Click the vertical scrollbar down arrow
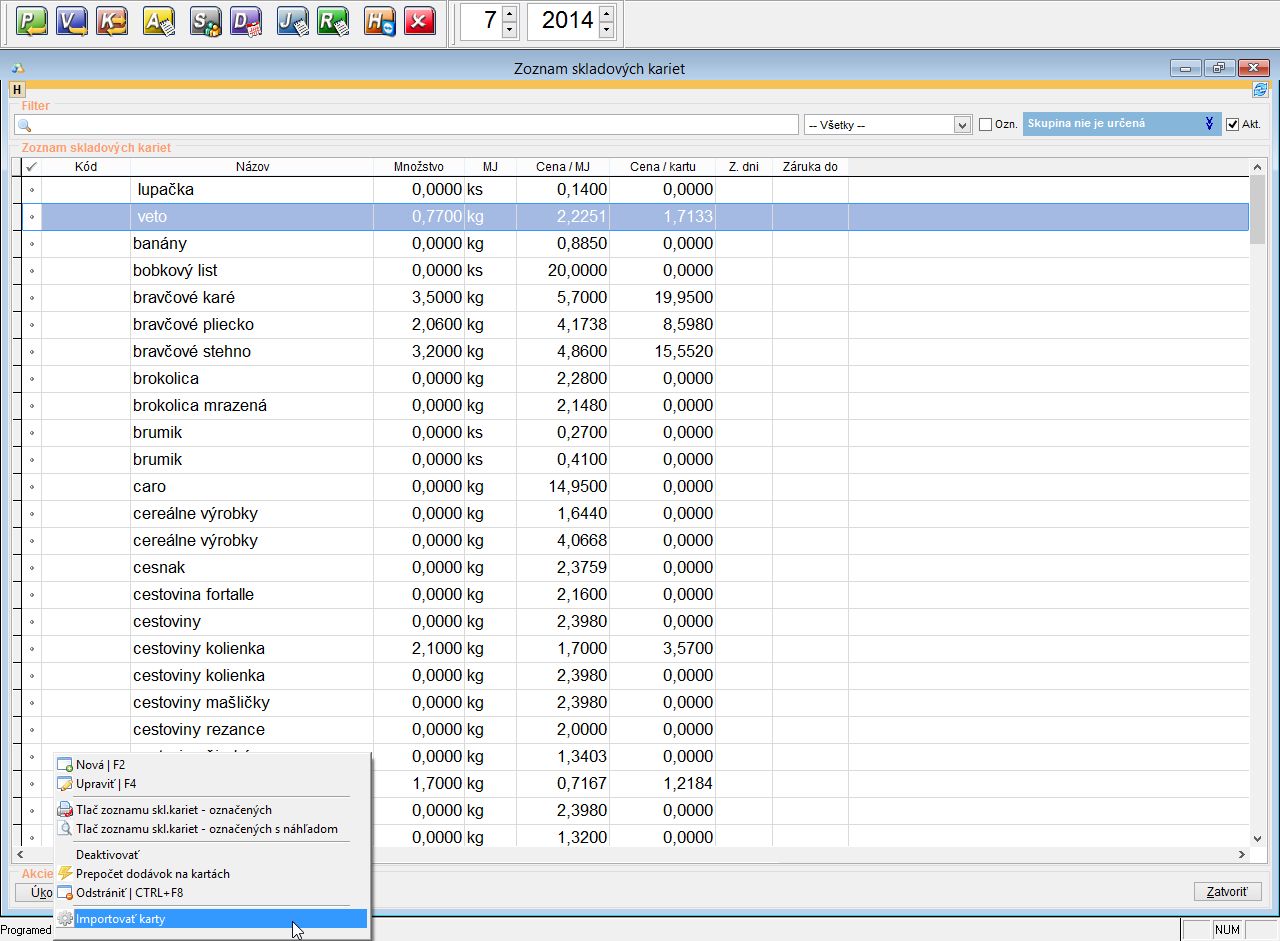Image resolution: width=1280 pixels, height=941 pixels. pyautogui.click(x=1258, y=838)
